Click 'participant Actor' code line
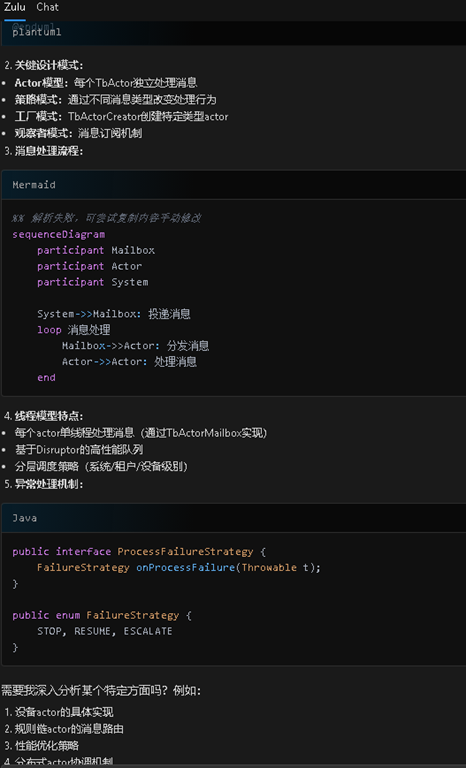The image size is (466, 768). point(90,266)
